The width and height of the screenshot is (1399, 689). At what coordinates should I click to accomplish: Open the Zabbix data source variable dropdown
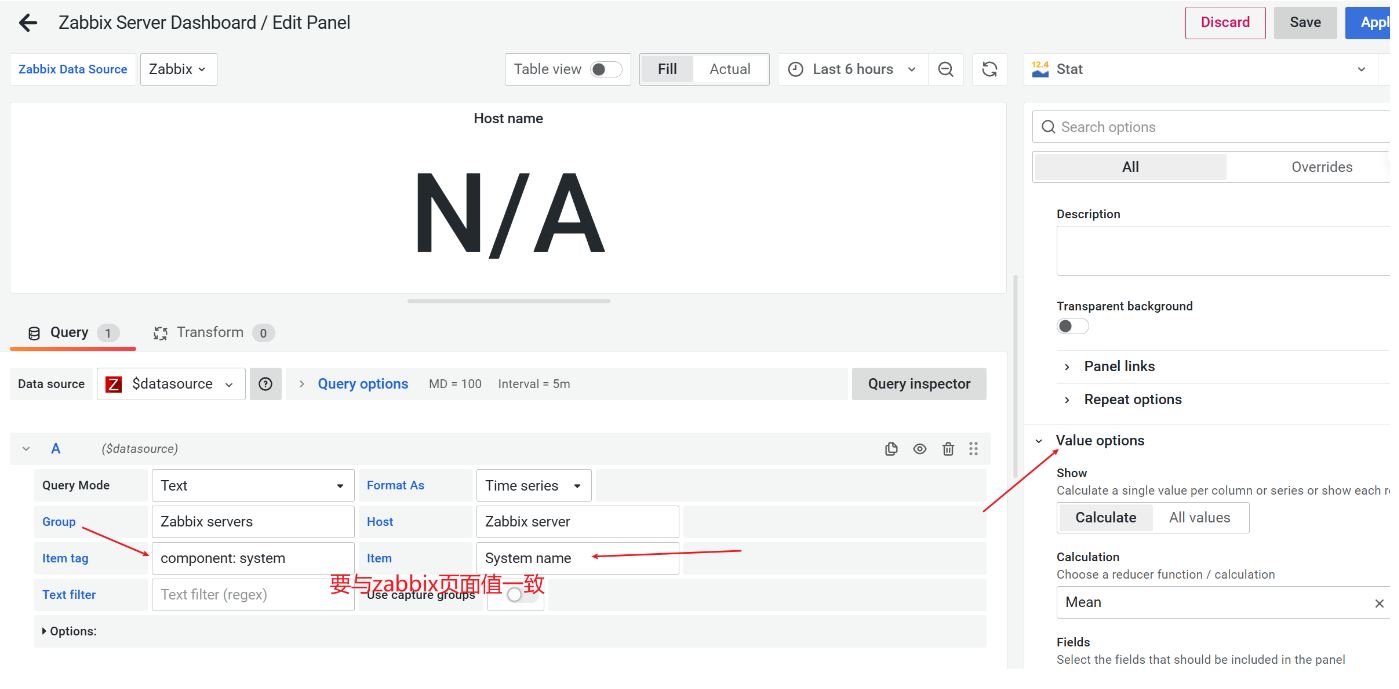click(x=179, y=69)
